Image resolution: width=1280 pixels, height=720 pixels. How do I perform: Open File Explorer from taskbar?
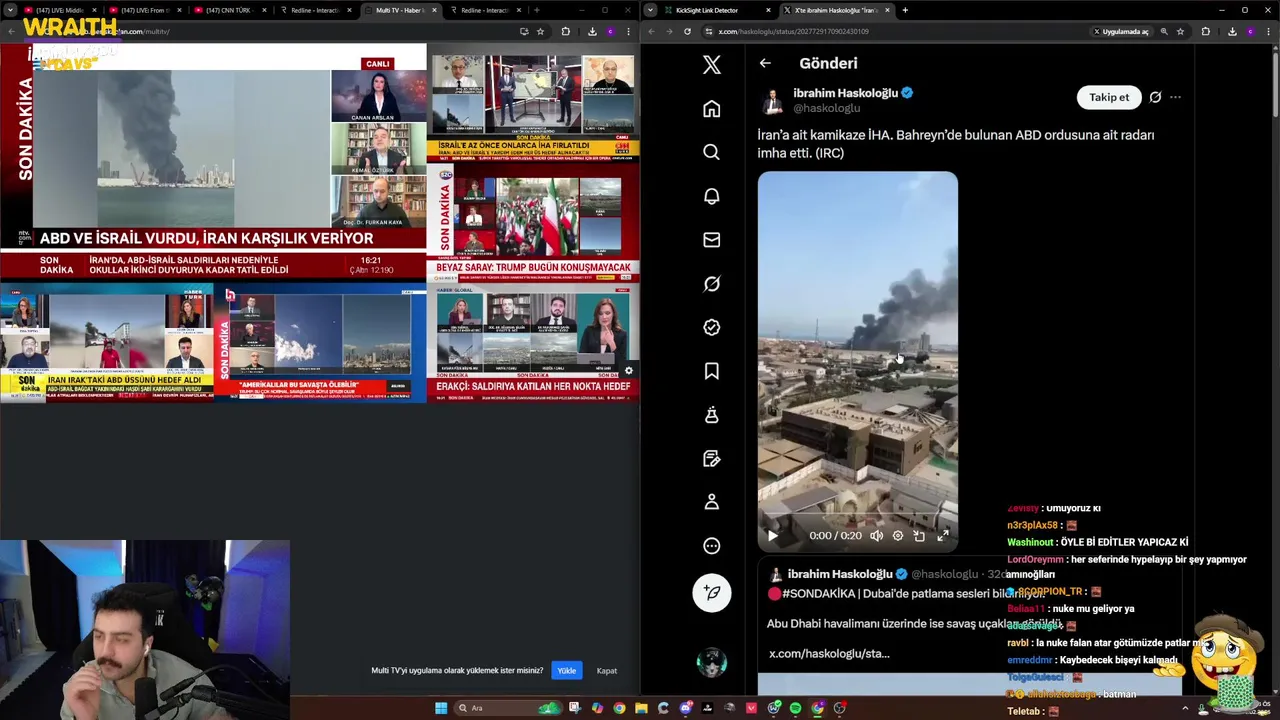click(641, 708)
